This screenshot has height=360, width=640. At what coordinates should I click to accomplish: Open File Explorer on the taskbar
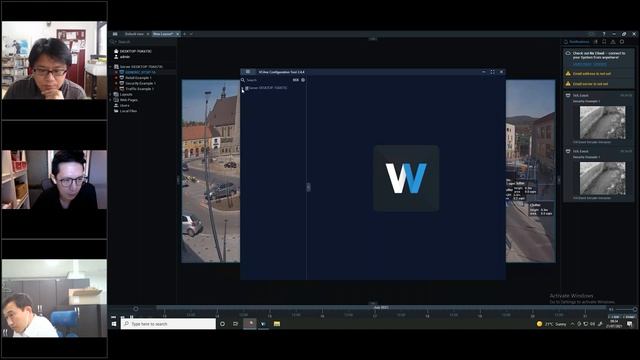click(277, 324)
